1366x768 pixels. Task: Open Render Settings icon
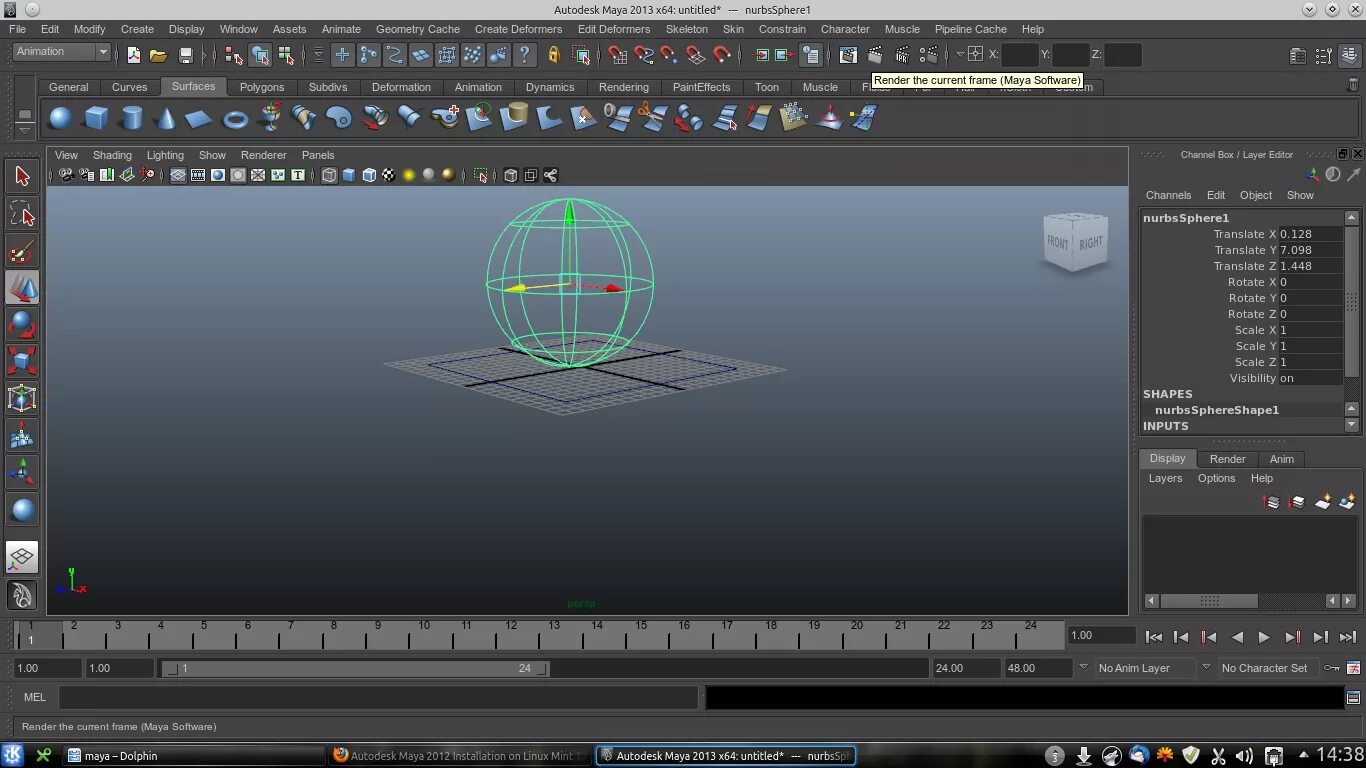[929, 55]
